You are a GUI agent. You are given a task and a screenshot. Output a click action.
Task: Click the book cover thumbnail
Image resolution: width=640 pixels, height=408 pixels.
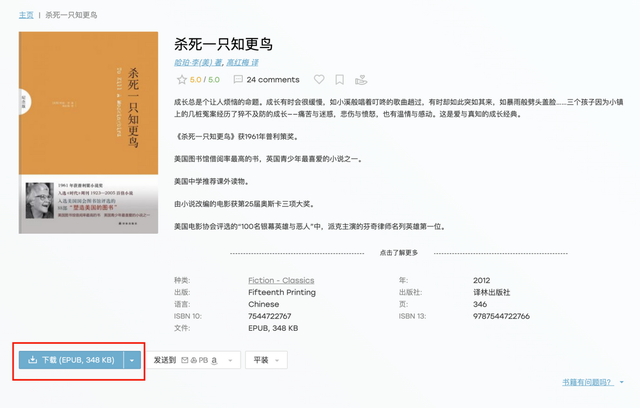pyautogui.click(x=89, y=133)
